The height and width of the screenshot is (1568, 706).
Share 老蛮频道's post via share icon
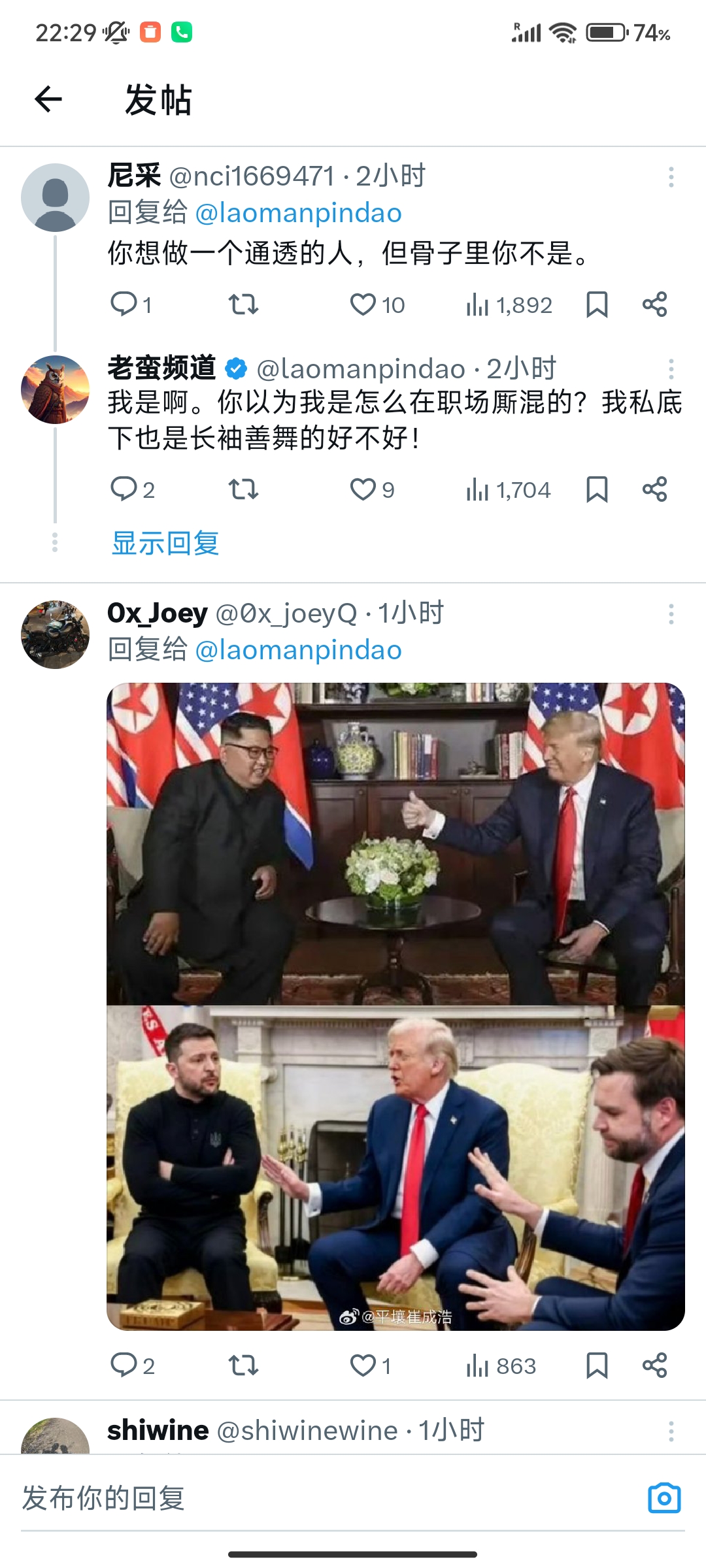pyautogui.click(x=654, y=489)
